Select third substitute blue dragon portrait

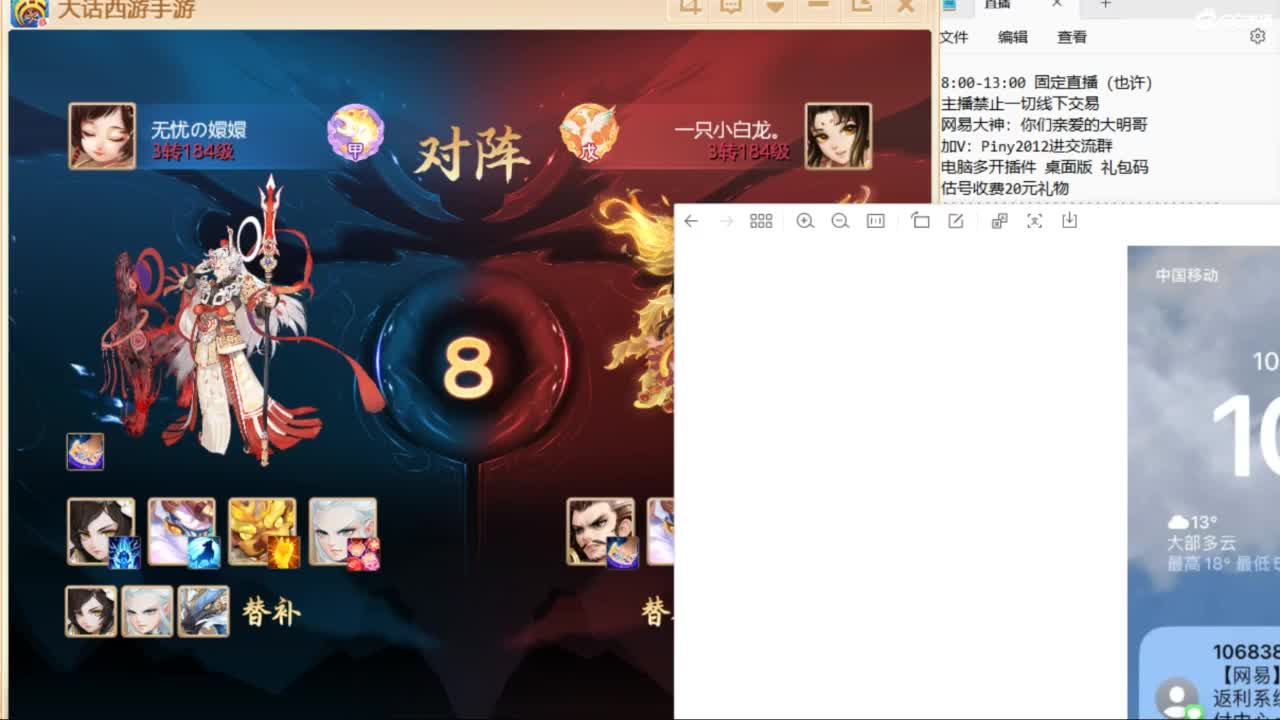[x=203, y=611]
